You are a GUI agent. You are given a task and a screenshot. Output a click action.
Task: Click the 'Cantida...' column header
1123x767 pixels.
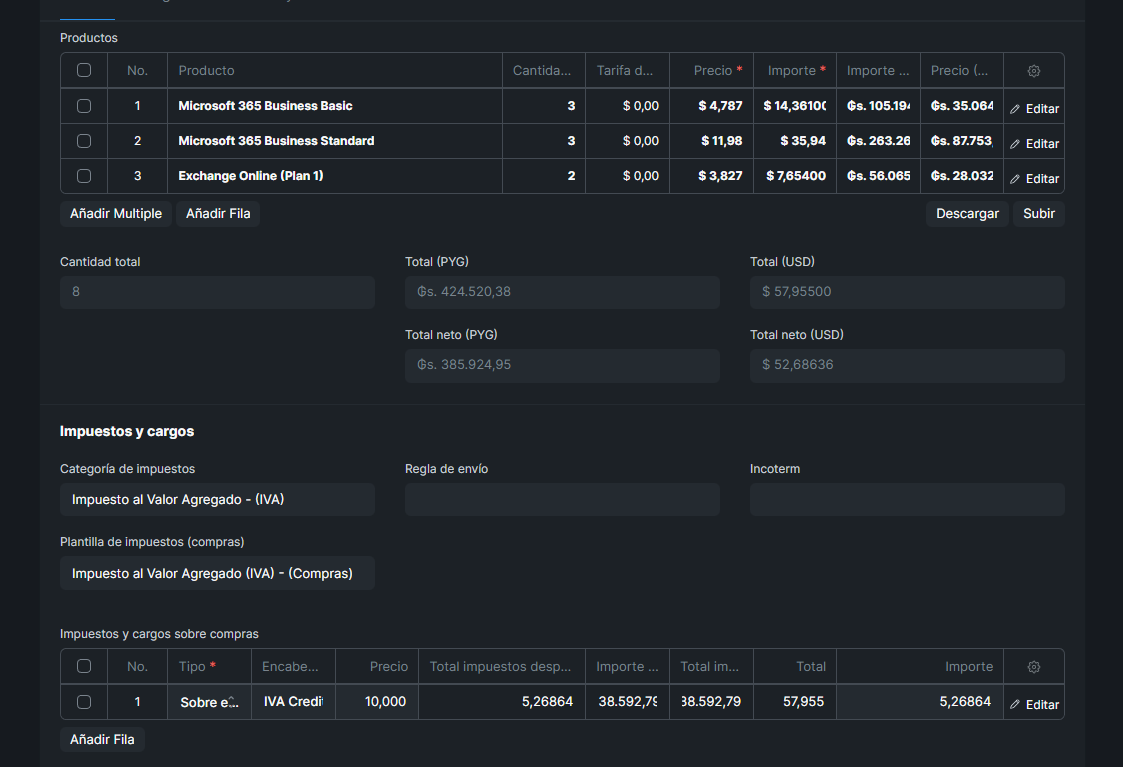point(544,70)
